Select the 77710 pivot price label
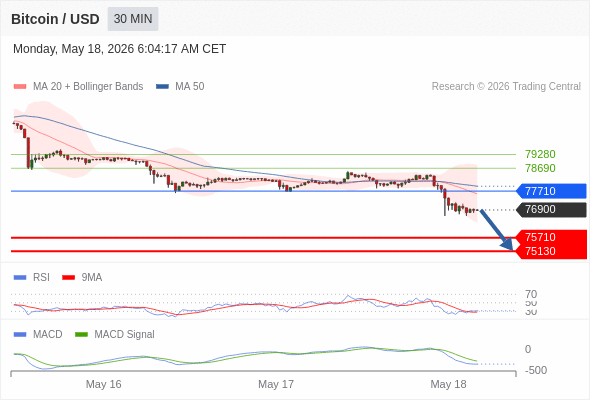 coord(551,191)
